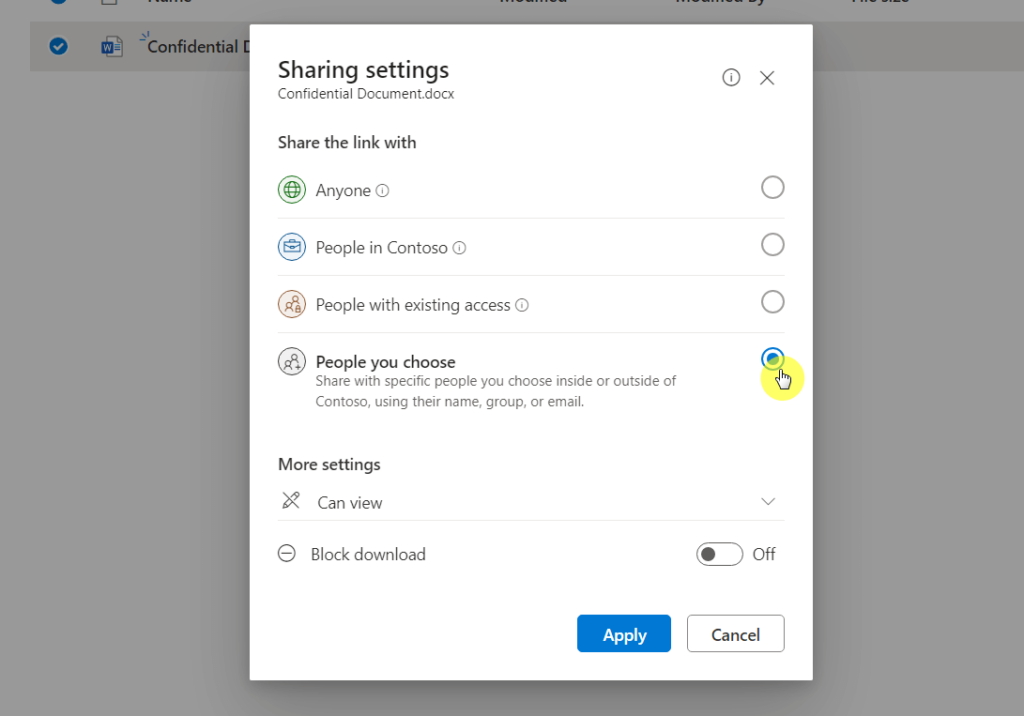1024x716 pixels.
Task: Click the info icon next to People in Contoso
Action: (460, 248)
